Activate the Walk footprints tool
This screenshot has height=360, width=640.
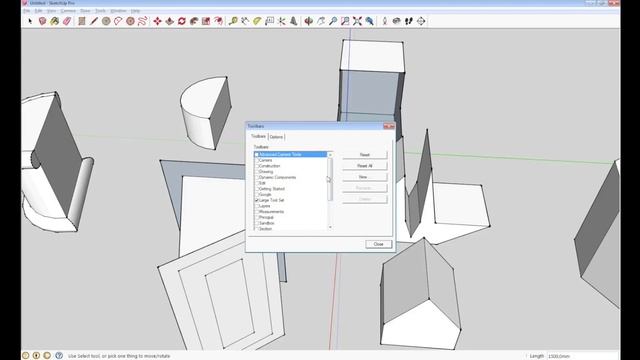pos(409,21)
